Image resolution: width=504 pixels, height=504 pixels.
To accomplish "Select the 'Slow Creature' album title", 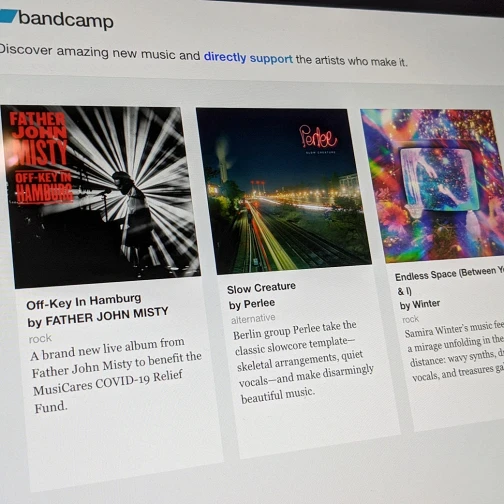I will coord(261,288).
